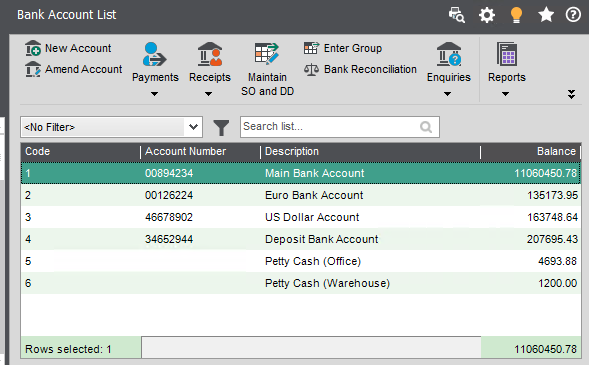This screenshot has width=589, height=365.
Task: Open the No Filter combo box
Action: 111,127
